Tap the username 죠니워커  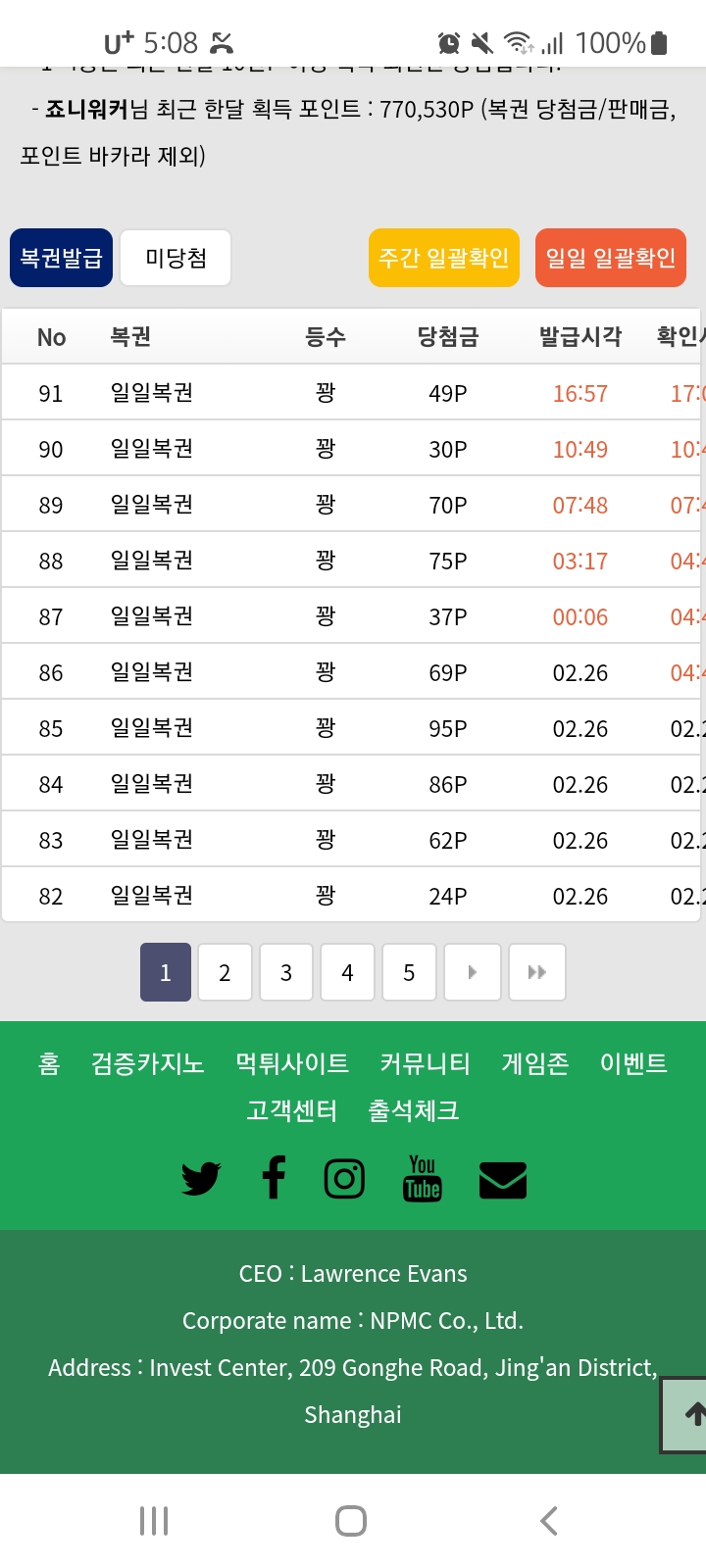pyautogui.click(x=87, y=109)
